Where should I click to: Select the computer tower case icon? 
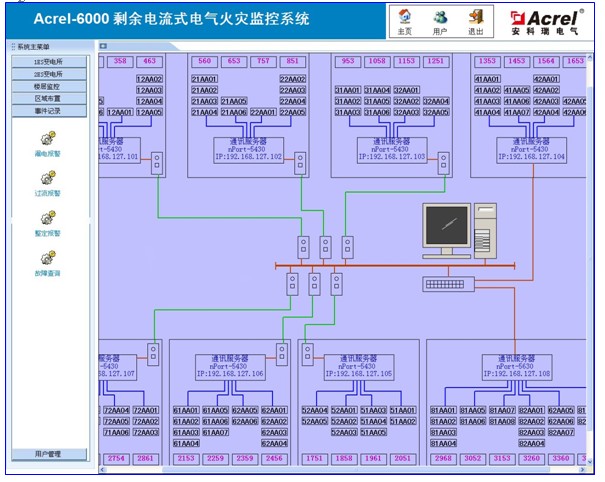tap(485, 230)
